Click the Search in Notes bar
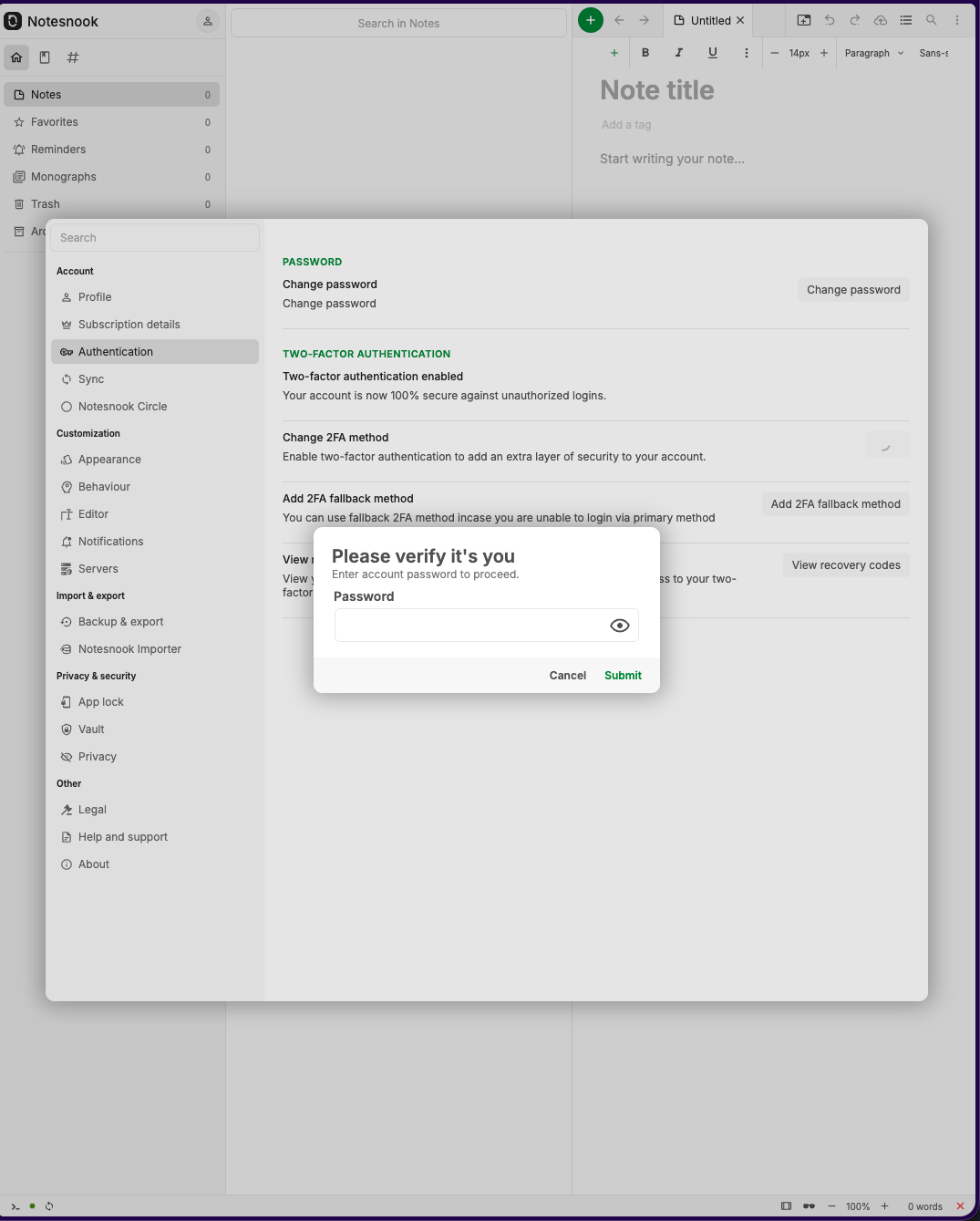980x1221 pixels. pos(398,24)
